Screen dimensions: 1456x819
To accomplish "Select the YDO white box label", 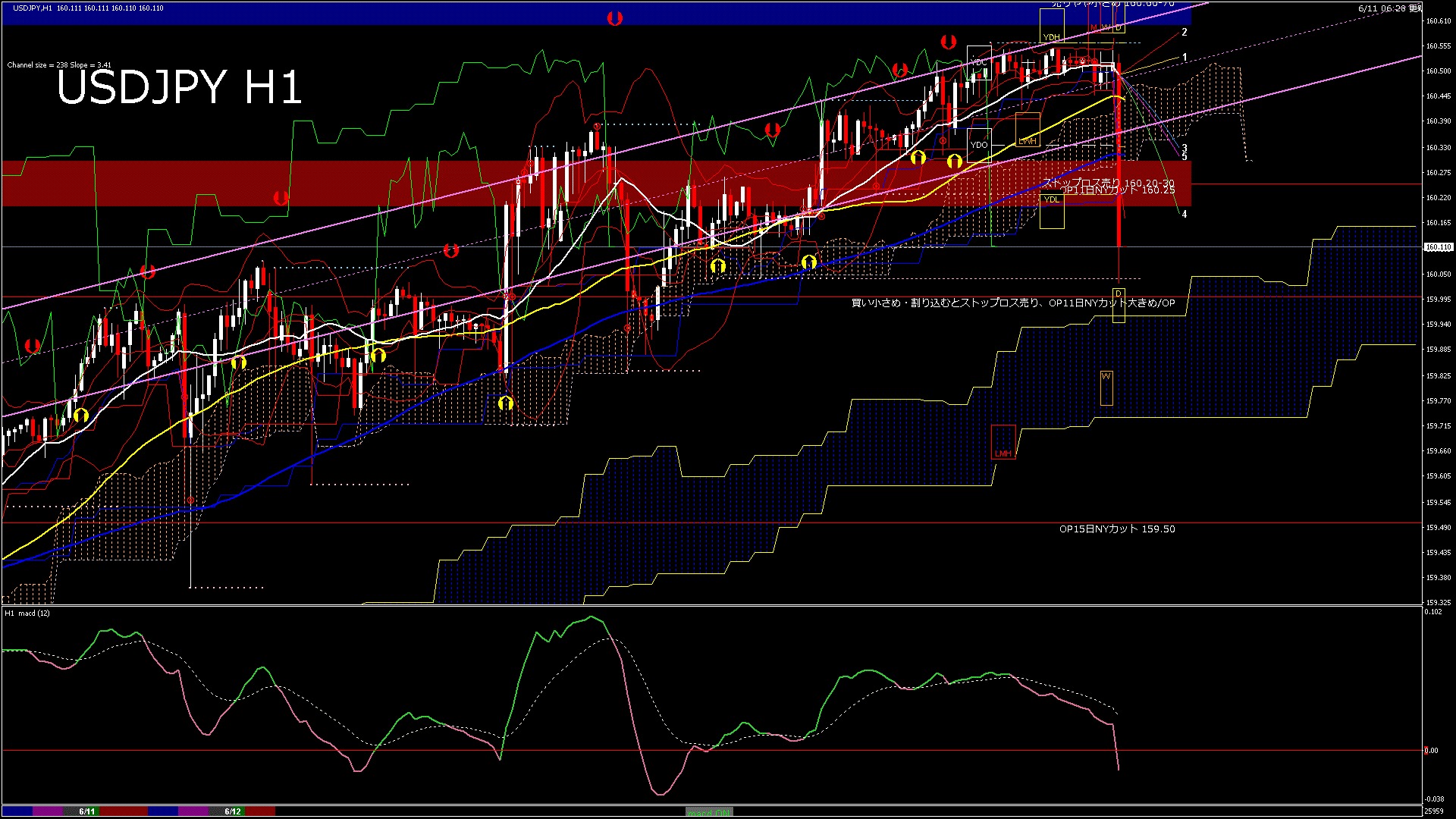I will tap(979, 145).
